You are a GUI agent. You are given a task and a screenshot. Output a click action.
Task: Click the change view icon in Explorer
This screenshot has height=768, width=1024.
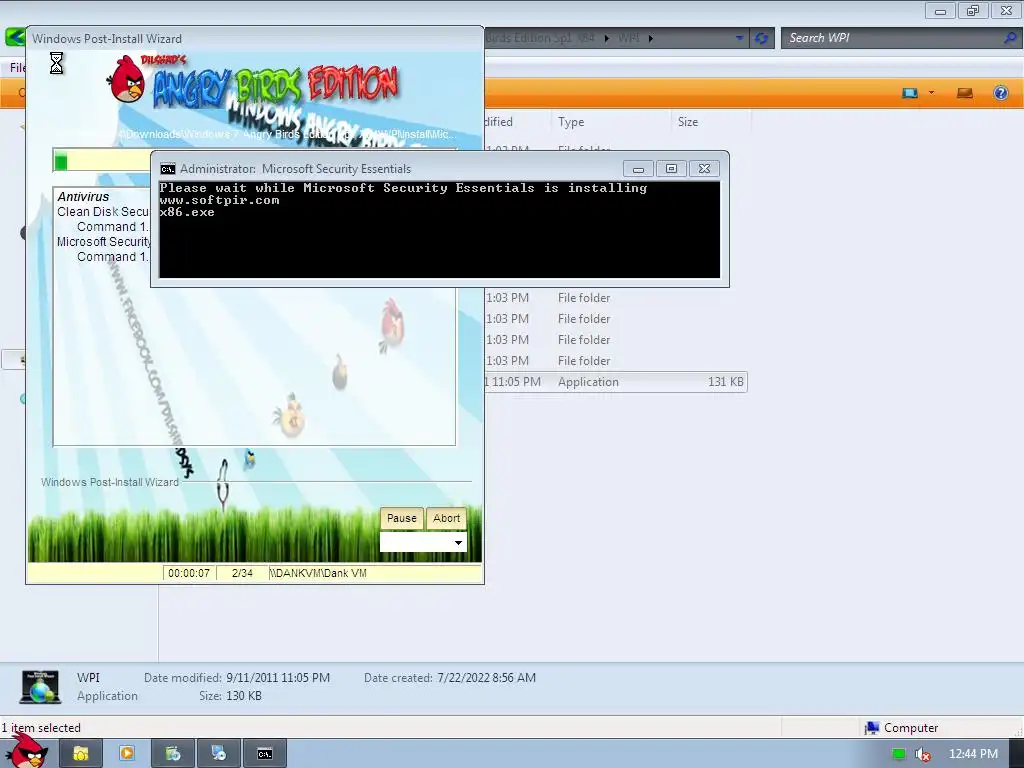pyautogui.click(x=910, y=93)
